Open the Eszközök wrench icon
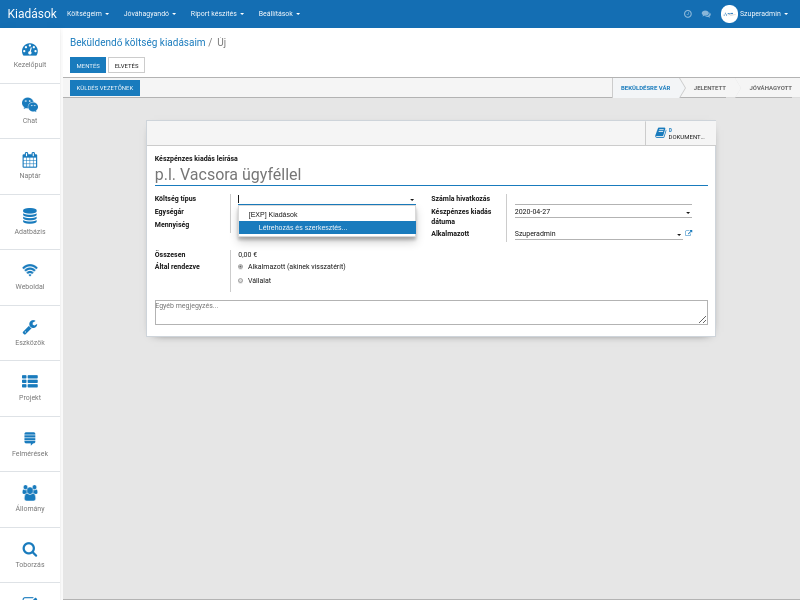Screen dimensions: 800x600 [30, 327]
